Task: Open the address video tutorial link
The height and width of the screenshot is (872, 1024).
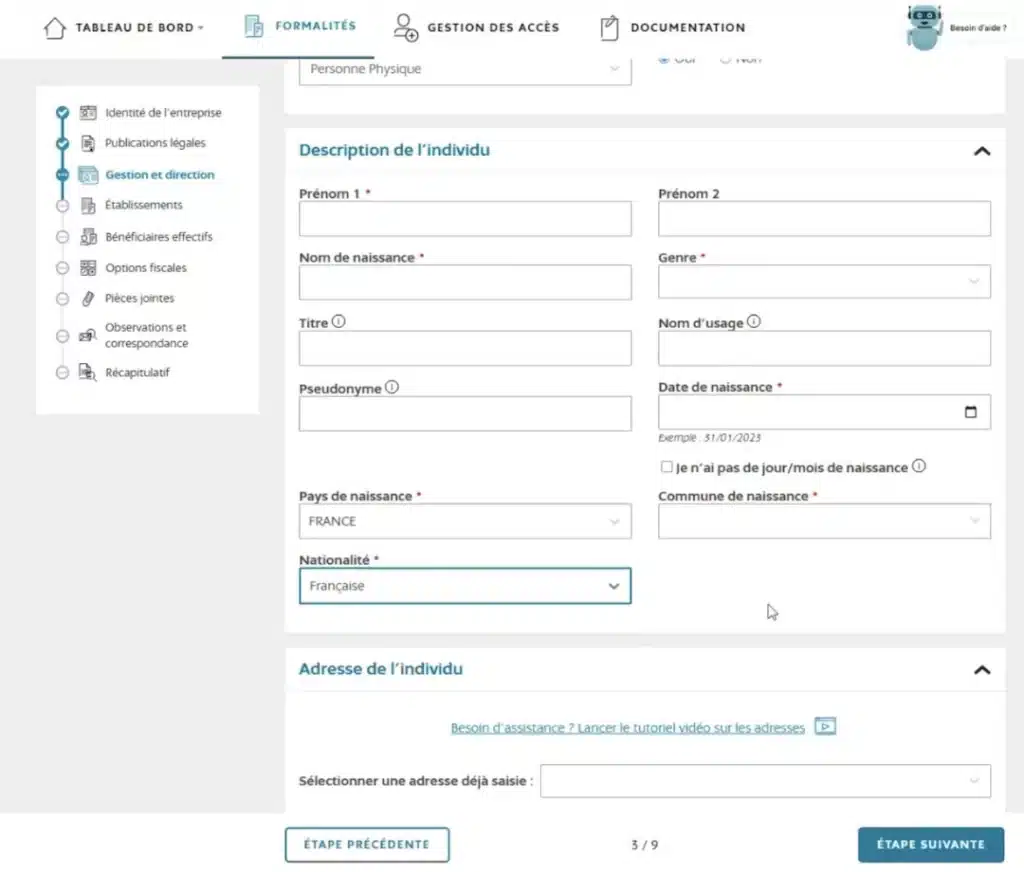Action: click(x=627, y=728)
